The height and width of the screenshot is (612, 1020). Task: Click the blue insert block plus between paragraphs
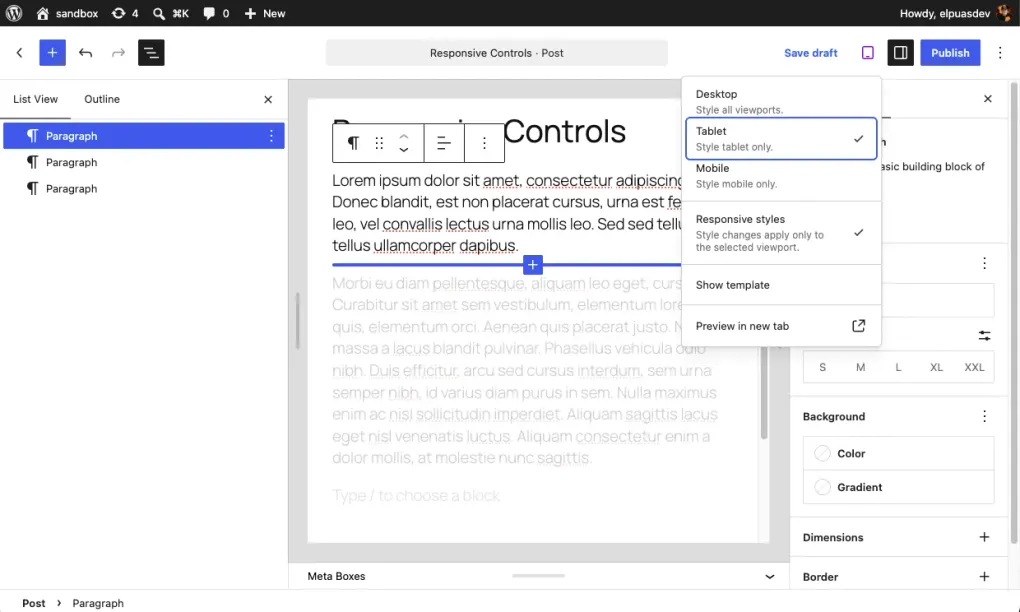point(533,265)
